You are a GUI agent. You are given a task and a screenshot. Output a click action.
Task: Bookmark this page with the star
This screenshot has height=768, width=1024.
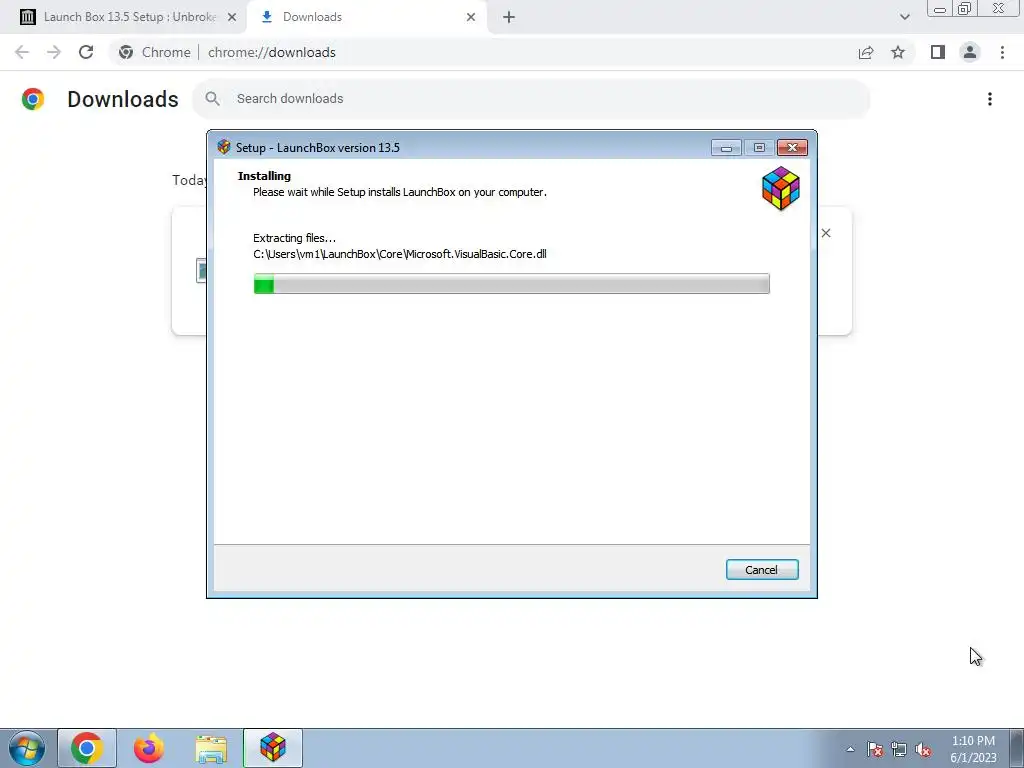coord(898,52)
